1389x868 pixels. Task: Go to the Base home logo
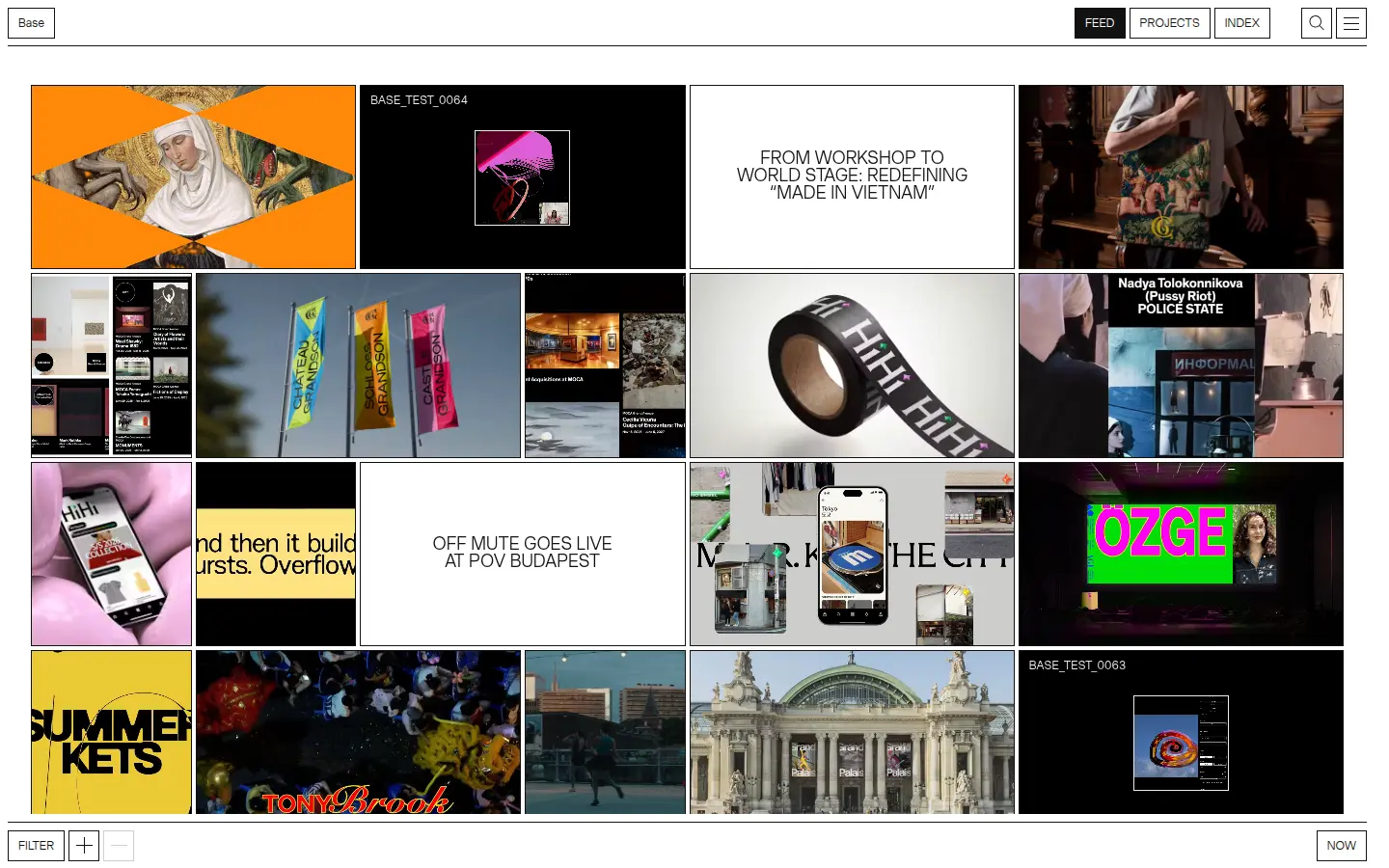[x=31, y=23]
